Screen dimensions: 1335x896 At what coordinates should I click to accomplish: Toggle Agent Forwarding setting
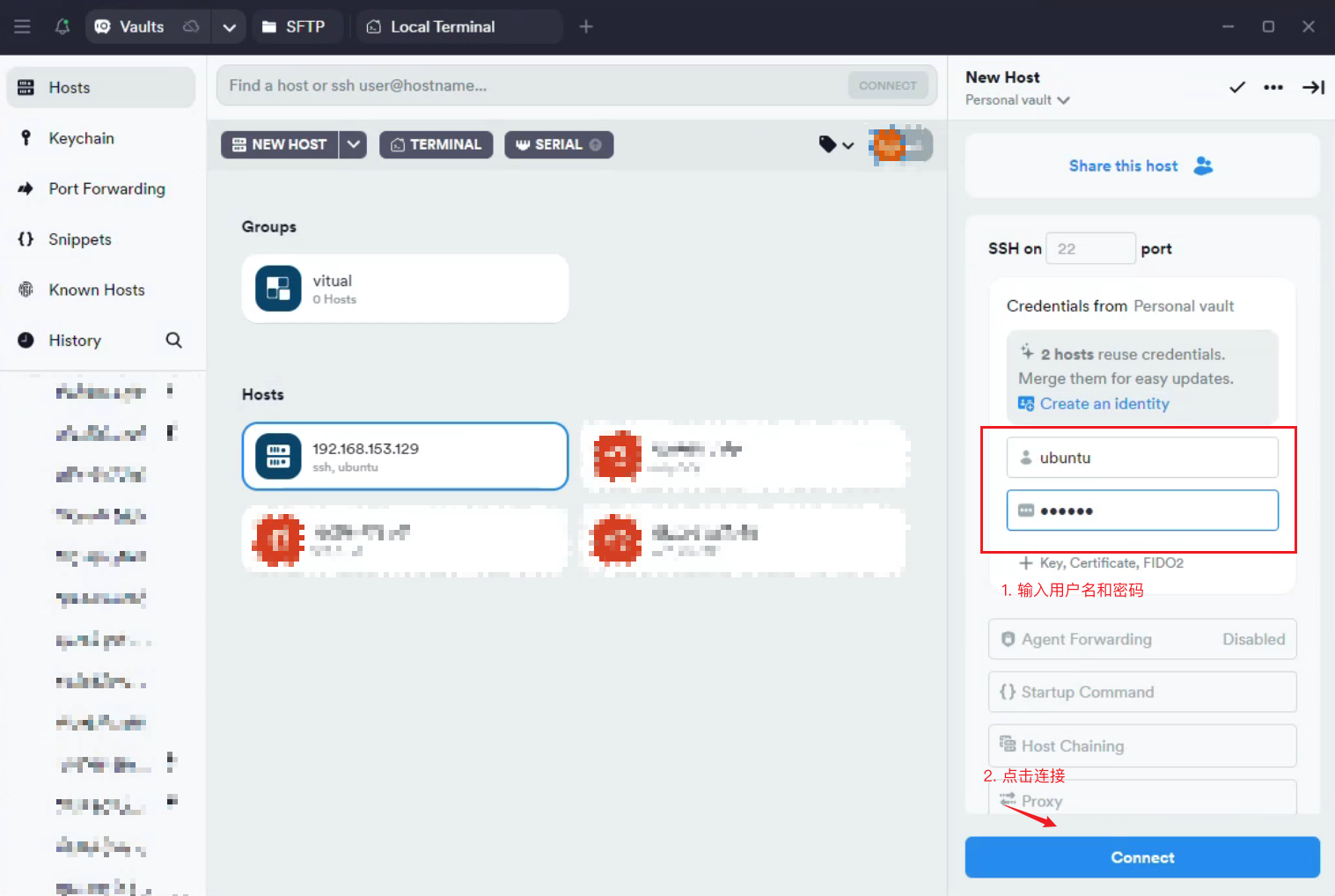(1141, 639)
